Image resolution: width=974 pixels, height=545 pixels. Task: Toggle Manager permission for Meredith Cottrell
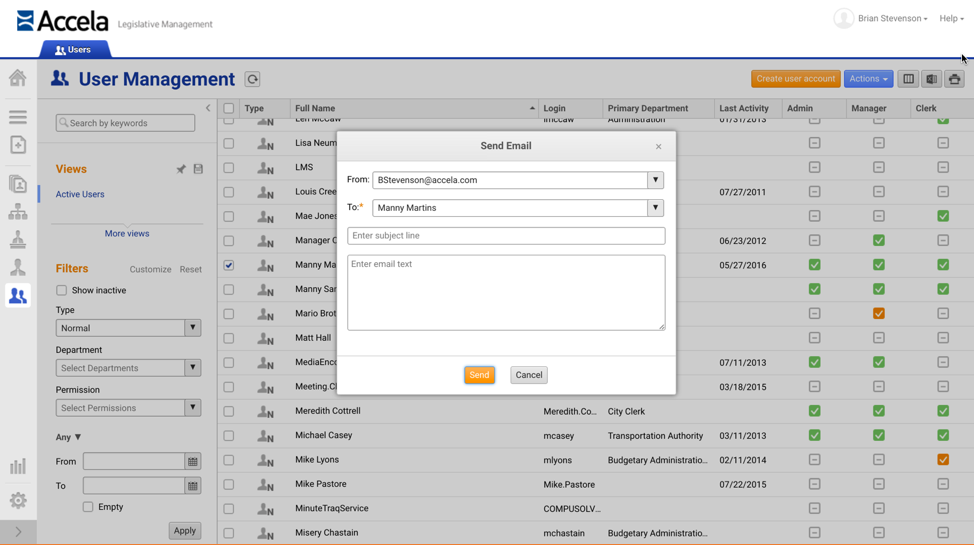(x=878, y=411)
